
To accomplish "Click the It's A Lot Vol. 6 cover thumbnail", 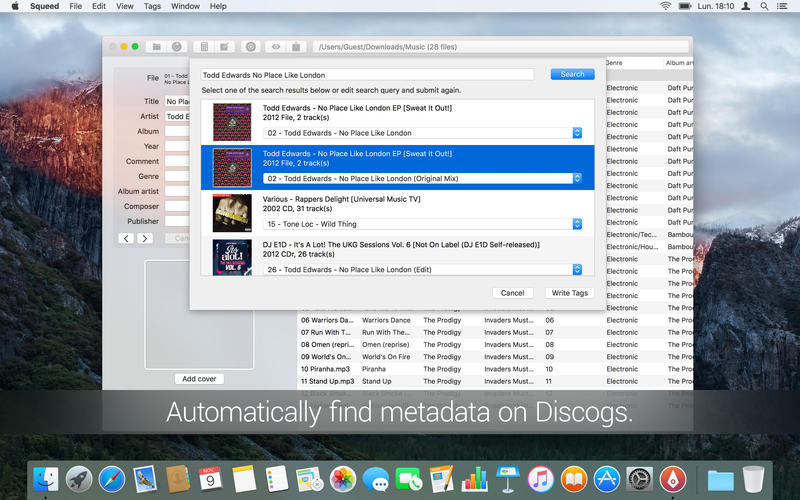I will [232, 258].
